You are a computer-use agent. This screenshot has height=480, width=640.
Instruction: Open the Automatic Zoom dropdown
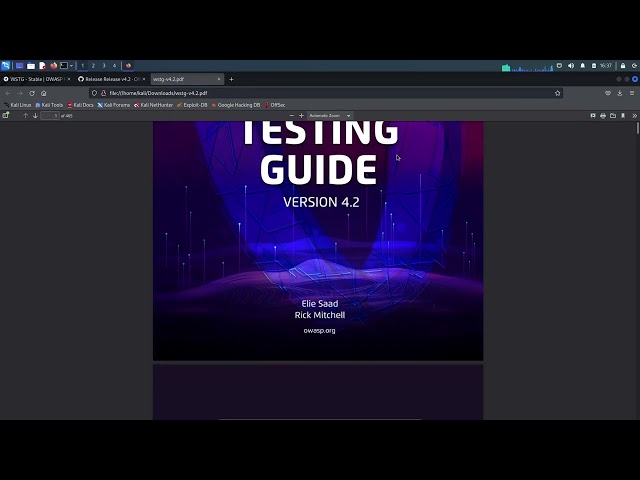coord(330,116)
